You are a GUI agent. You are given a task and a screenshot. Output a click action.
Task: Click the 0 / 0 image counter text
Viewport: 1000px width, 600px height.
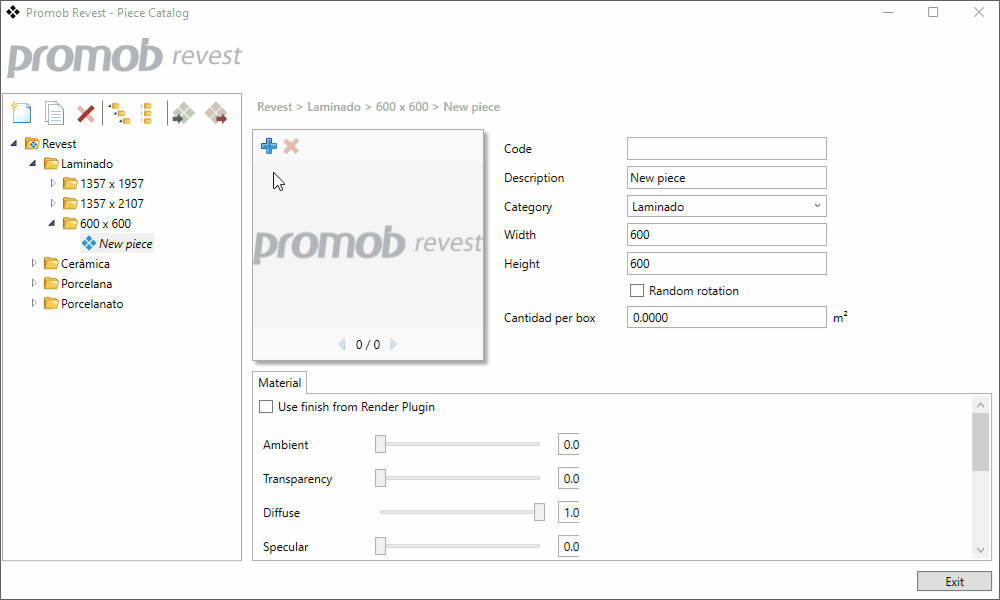point(368,344)
